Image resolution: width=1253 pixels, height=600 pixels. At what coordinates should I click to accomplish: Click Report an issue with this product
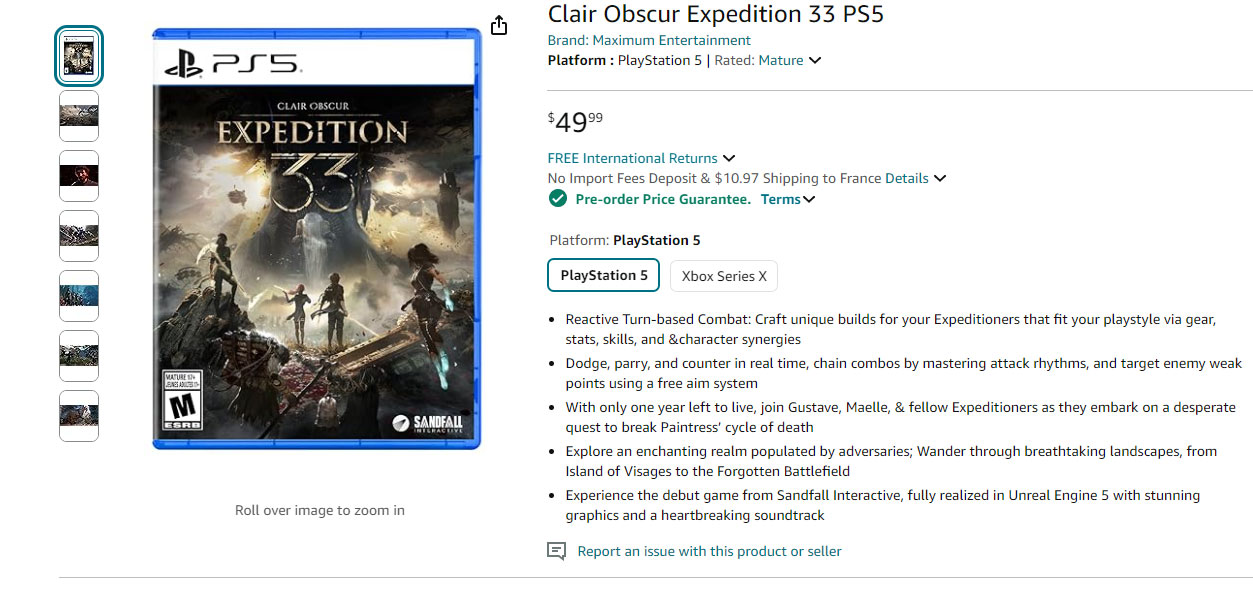tap(710, 551)
